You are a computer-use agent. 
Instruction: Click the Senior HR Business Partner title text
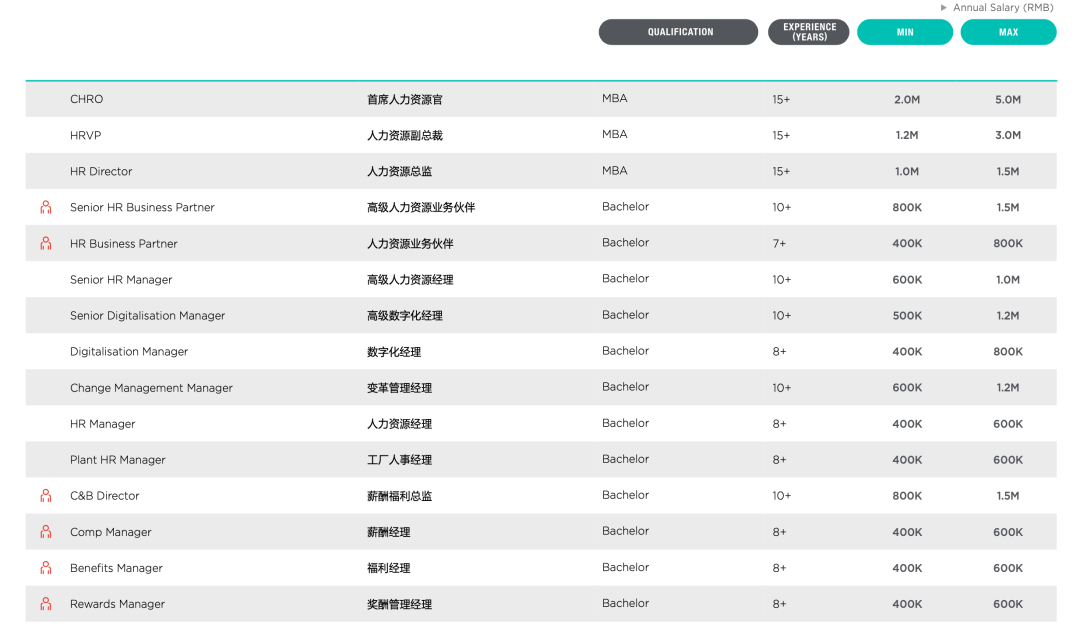coord(142,207)
